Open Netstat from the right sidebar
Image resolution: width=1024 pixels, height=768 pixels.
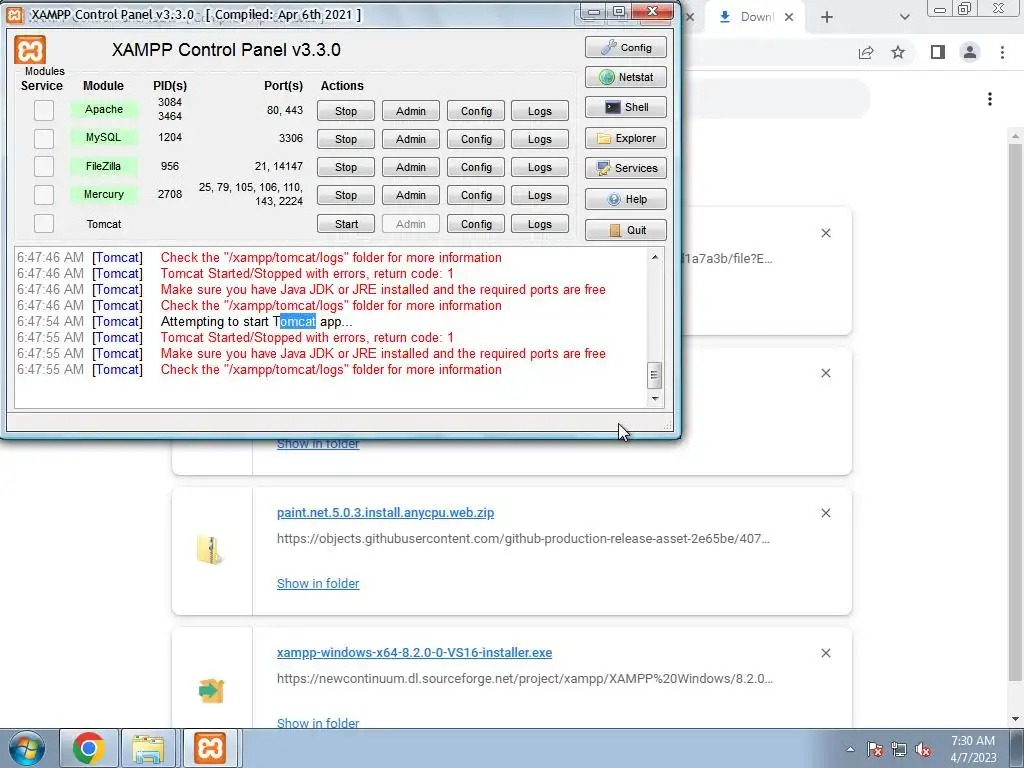626,77
